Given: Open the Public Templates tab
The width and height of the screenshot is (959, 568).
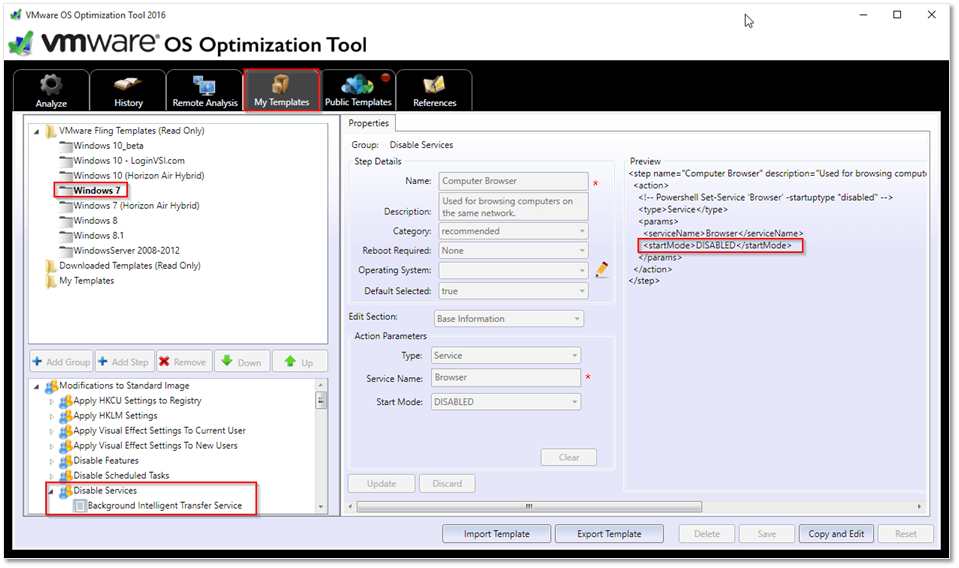Looking at the screenshot, I should point(358,90).
